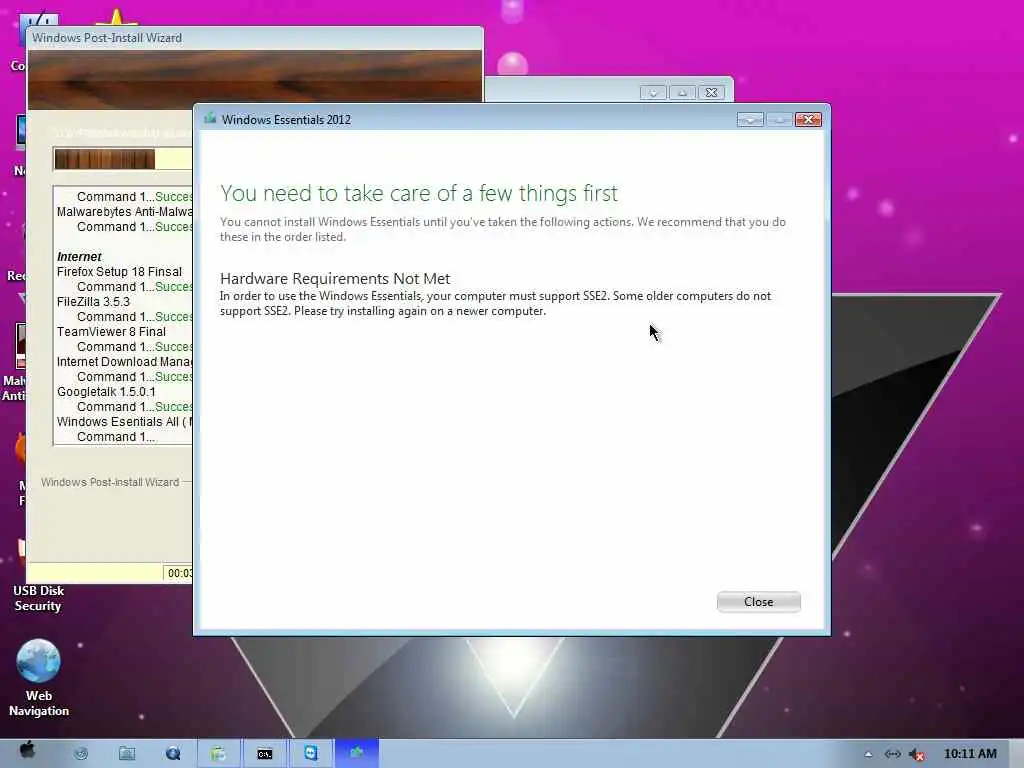Open the Post-Install Wizard taskbar icon
1024x768 pixels.
[218, 754]
